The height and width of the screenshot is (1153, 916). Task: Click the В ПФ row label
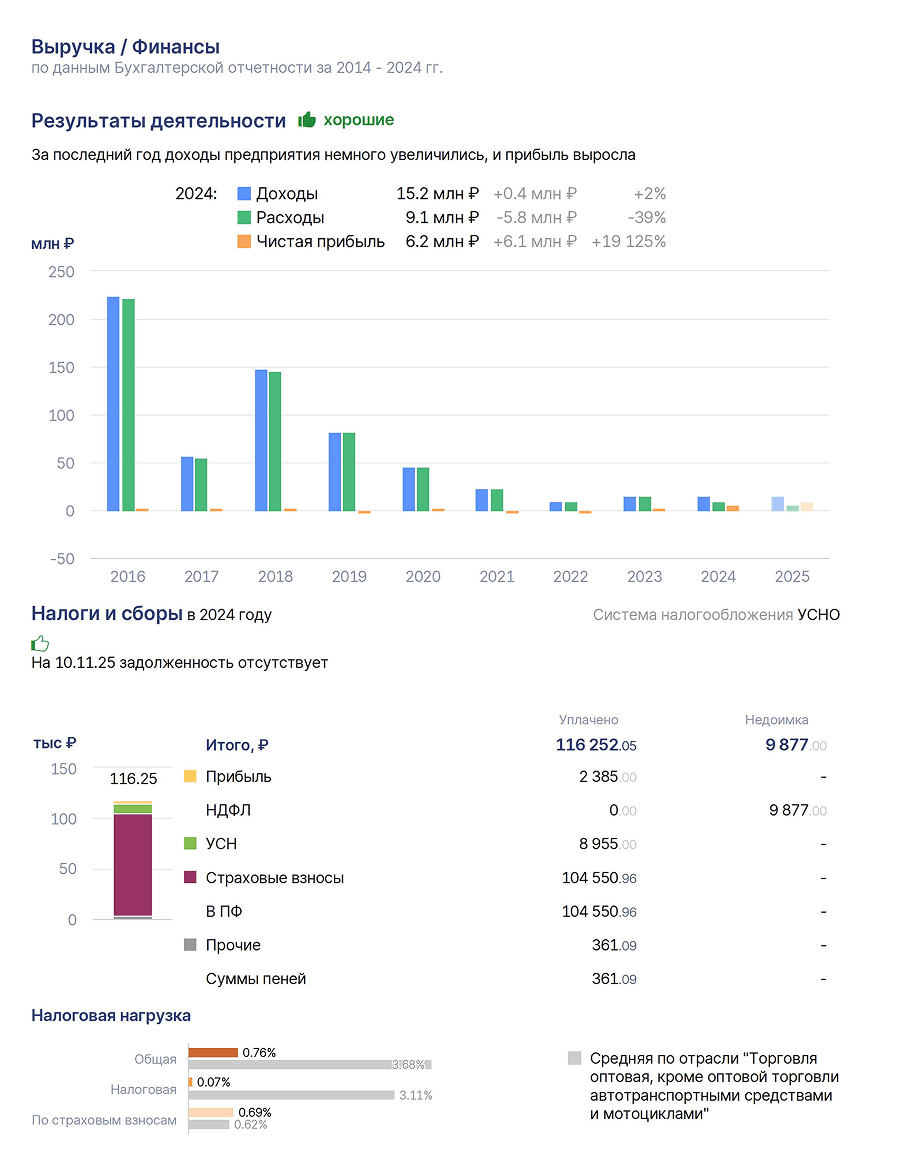pyautogui.click(x=224, y=912)
